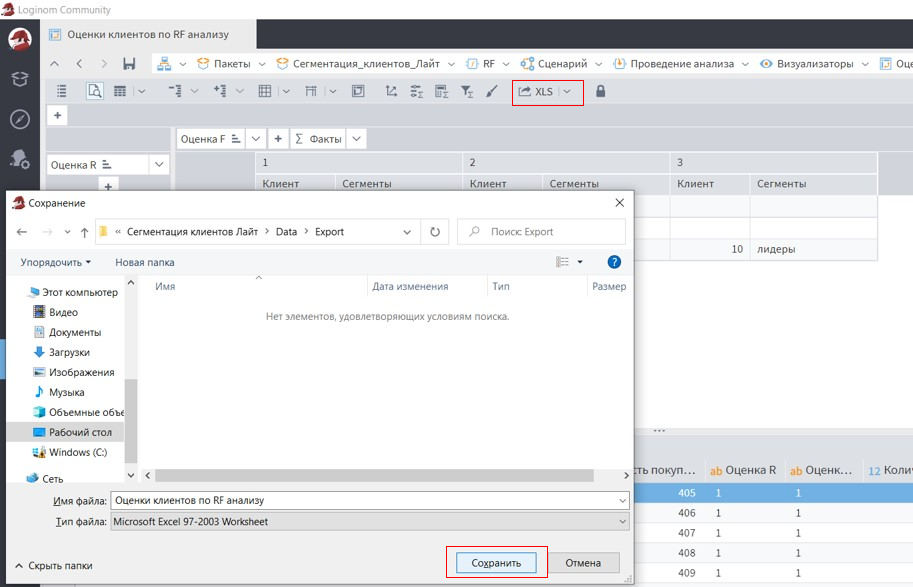Click the expand rows plus tree icon
Viewport: 913px width, 587px height.
coord(220,91)
